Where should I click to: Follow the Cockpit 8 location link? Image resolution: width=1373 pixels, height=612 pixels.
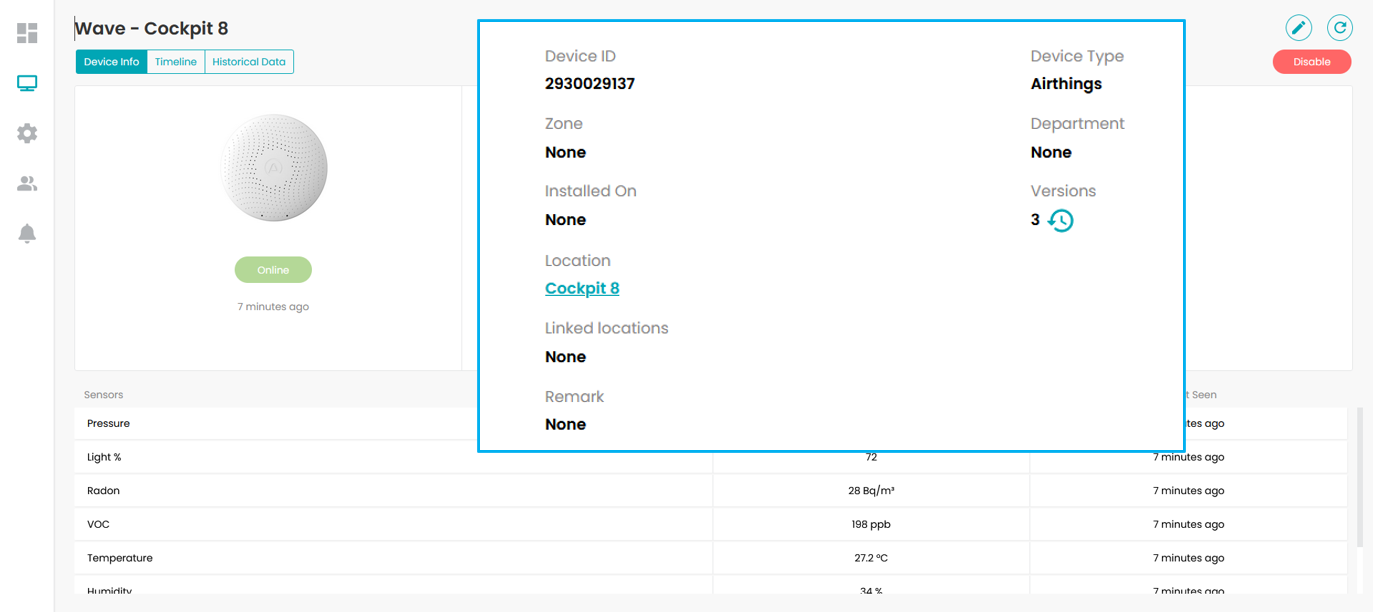[582, 288]
